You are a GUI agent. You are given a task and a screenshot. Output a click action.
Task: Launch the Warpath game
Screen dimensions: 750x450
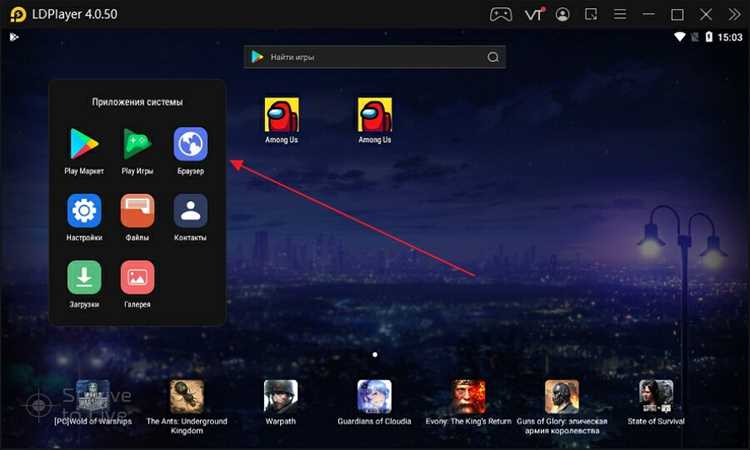point(281,397)
